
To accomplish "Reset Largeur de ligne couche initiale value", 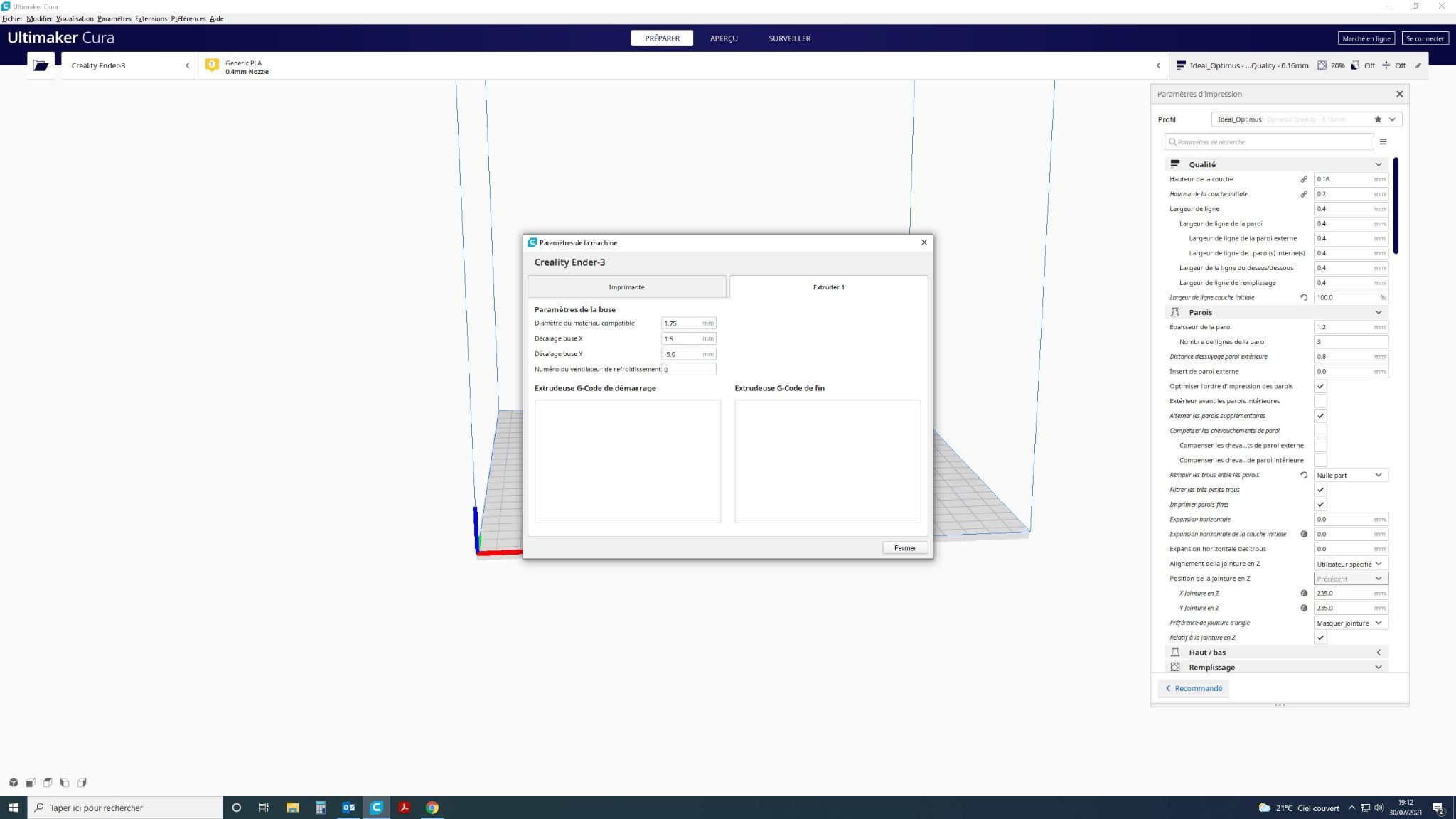I will pyautogui.click(x=1304, y=298).
